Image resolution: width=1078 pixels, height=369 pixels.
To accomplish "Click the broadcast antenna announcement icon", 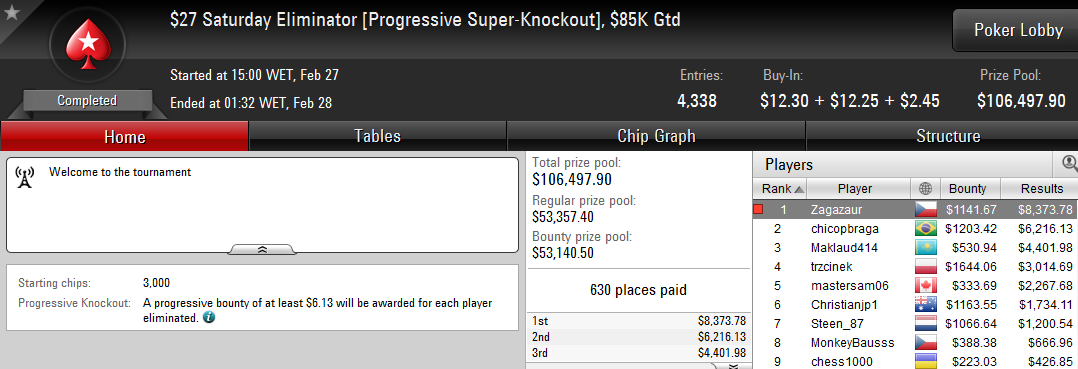I will [25, 178].
